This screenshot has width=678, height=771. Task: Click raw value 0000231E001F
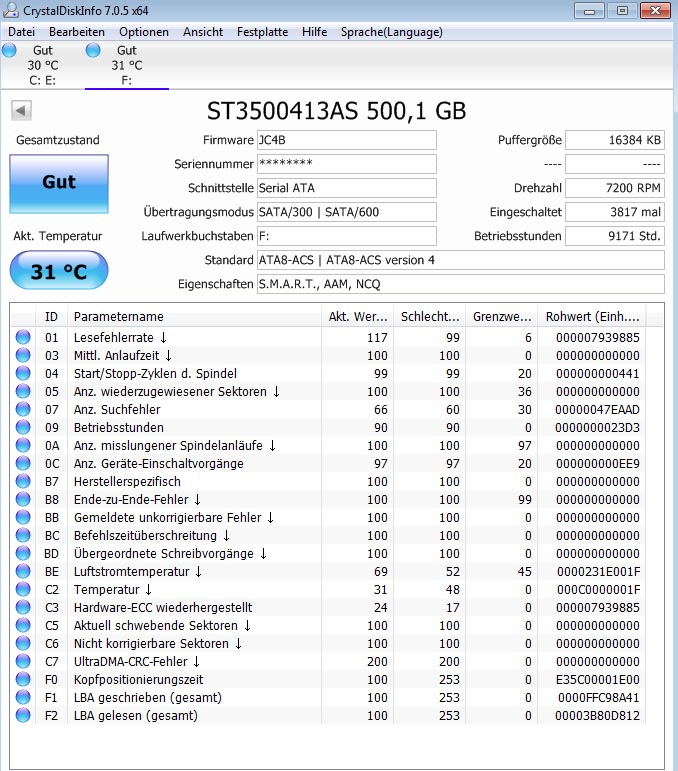tap(598, 572)
